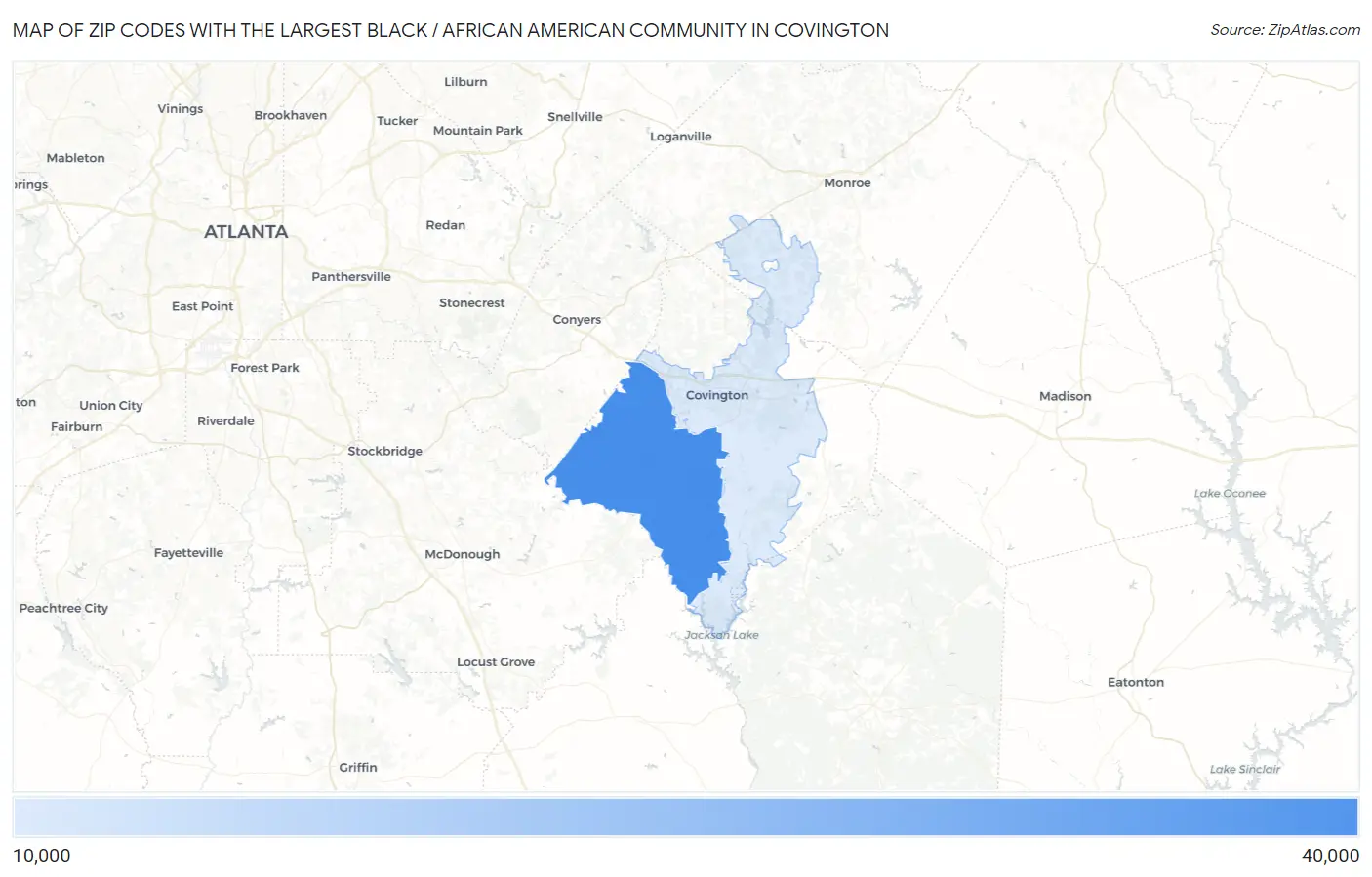Click the East Point map label

click(x=203, y=306)
